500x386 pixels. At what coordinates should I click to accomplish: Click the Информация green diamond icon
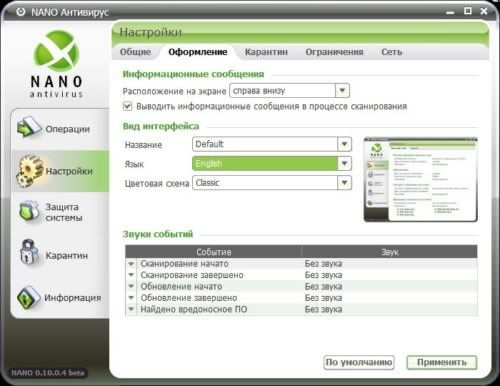click(x=29, y=298)
